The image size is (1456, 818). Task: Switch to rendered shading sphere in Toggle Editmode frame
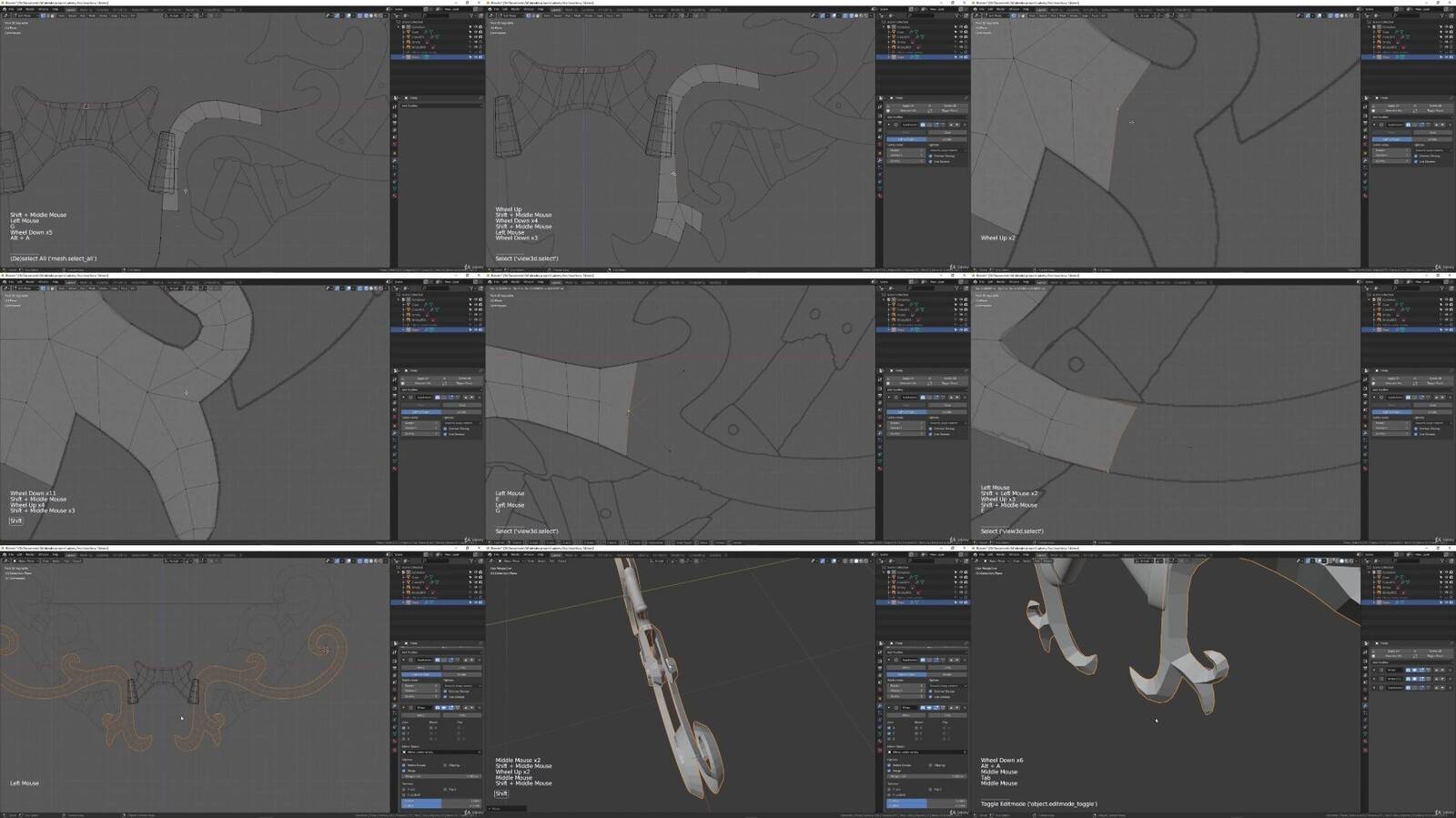click(x=1350, y=561)
